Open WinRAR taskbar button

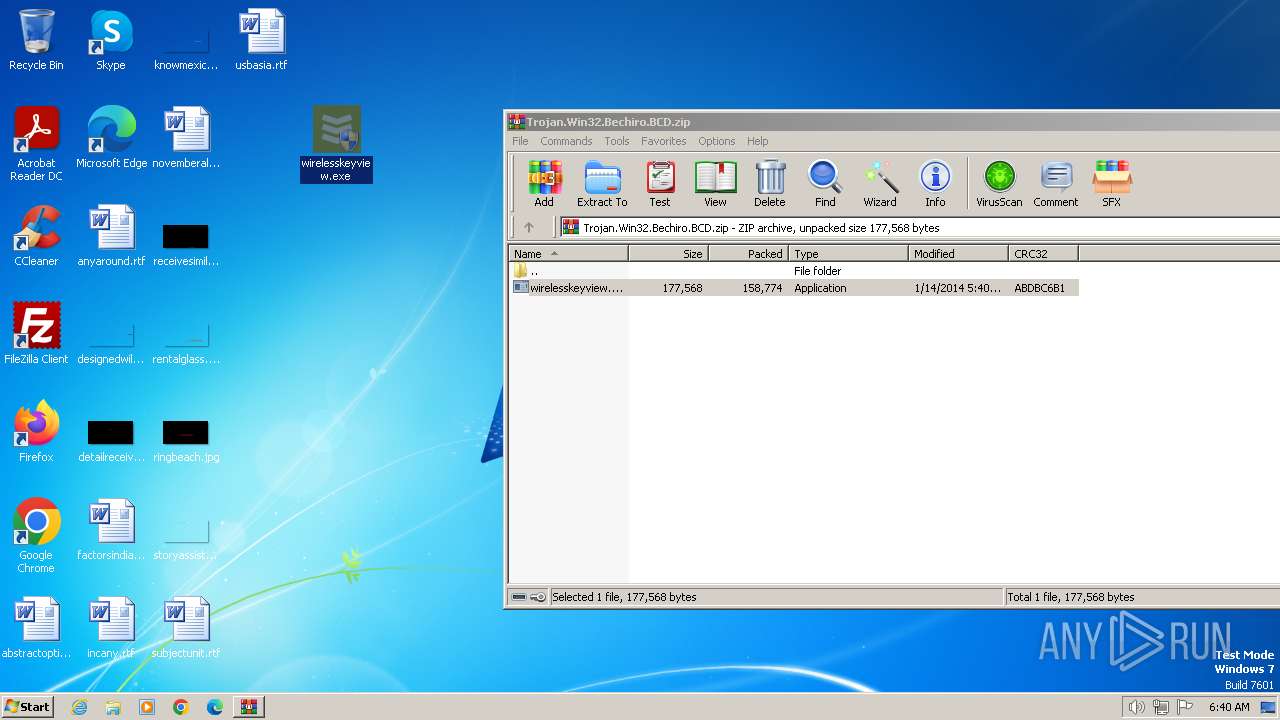click(x=248, y=707)
